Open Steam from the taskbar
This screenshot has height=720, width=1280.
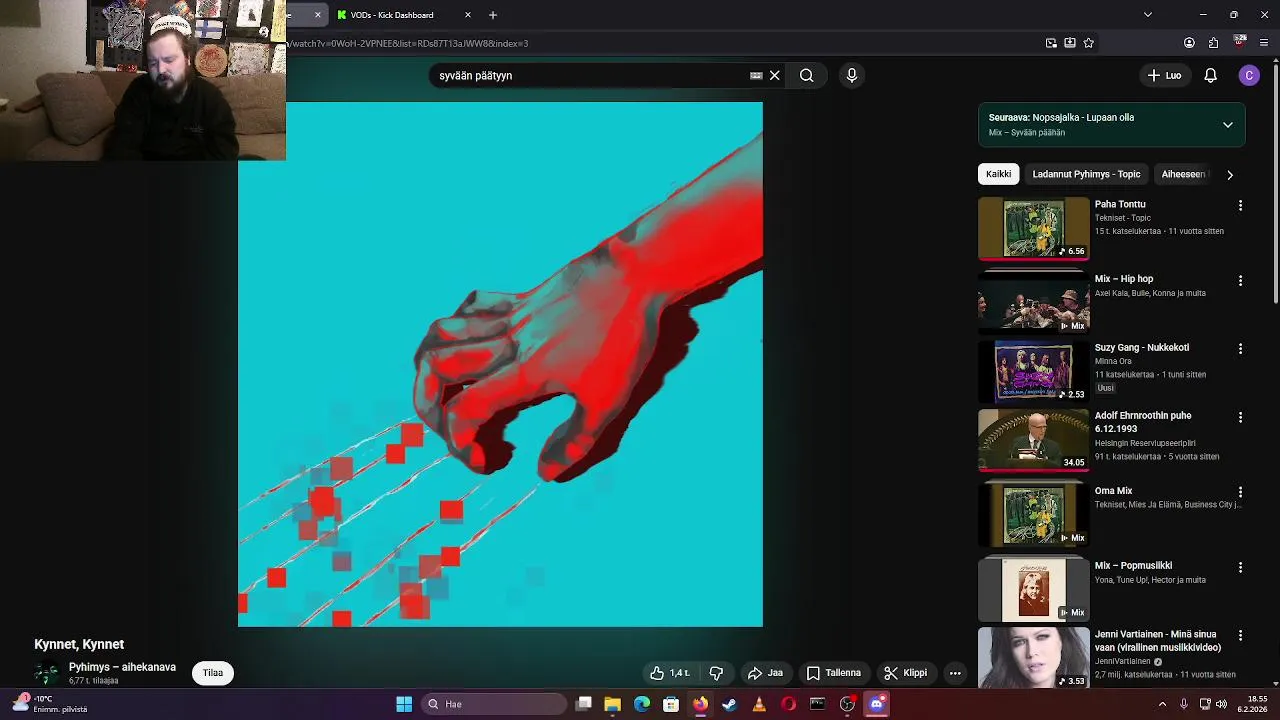(730, 704)
